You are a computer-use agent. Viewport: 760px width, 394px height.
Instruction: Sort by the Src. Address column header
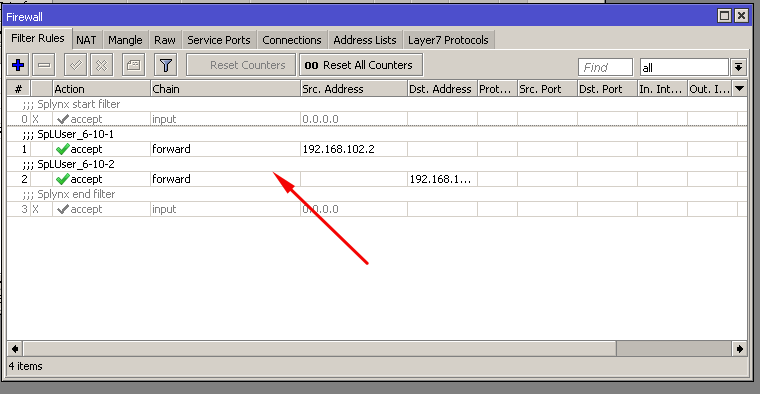[x=353, y=89]
